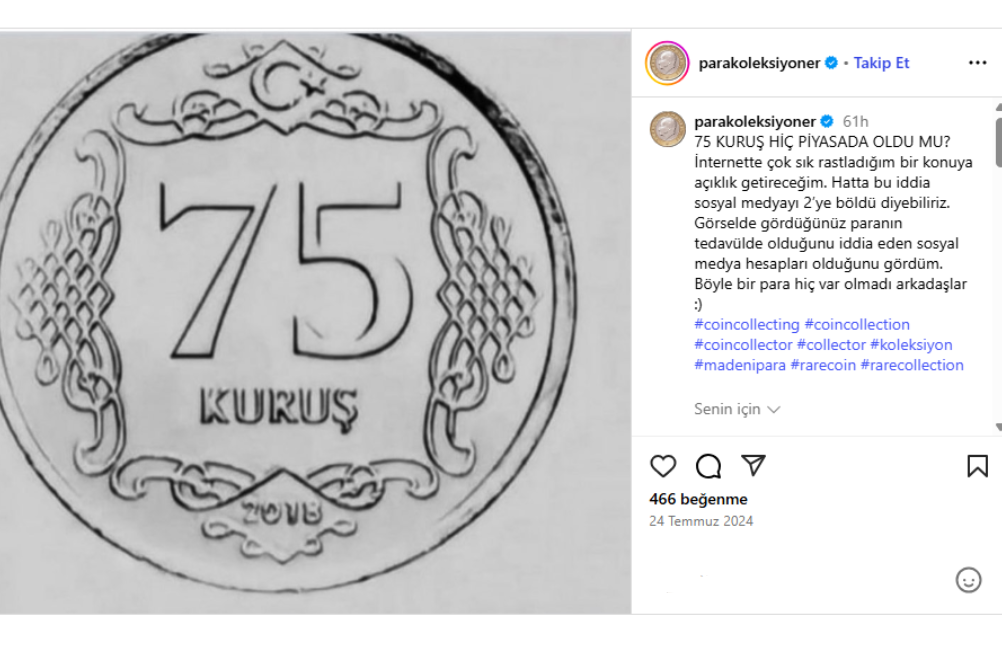
Task: Like the post with the heart icon
Action: pos(663,466)
